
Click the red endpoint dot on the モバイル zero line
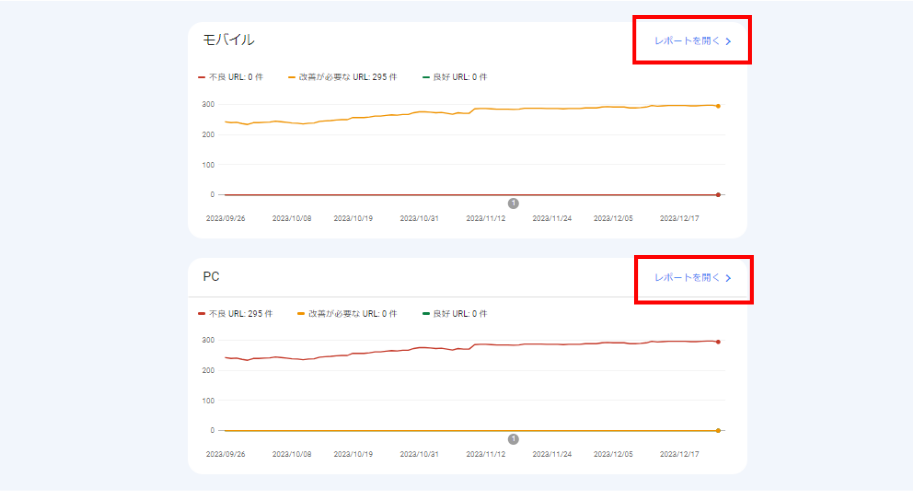click(x=718, y=194)
